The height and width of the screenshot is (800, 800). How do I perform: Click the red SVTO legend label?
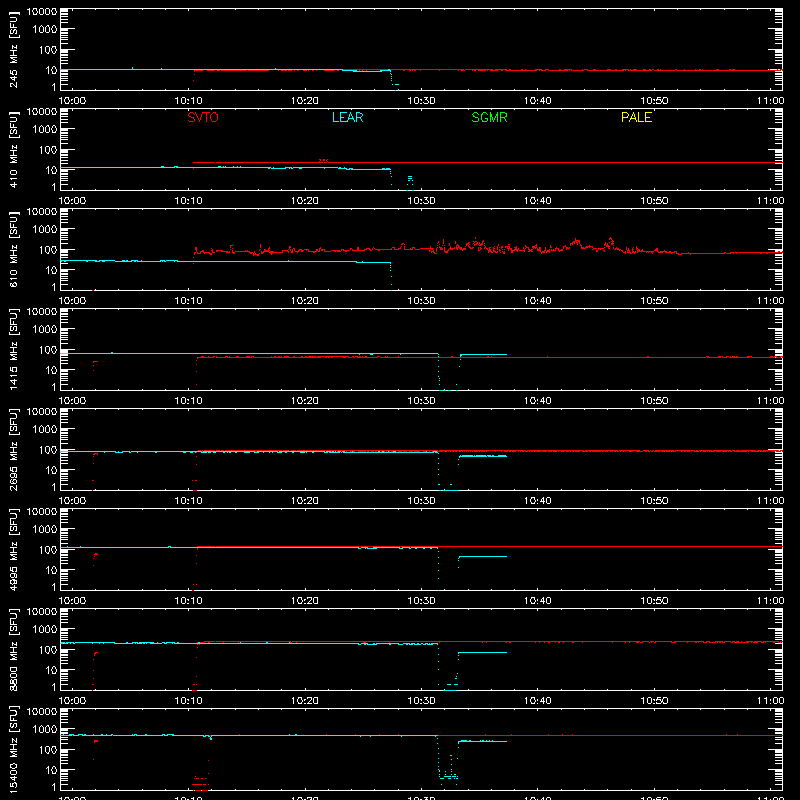click(203, 117)
